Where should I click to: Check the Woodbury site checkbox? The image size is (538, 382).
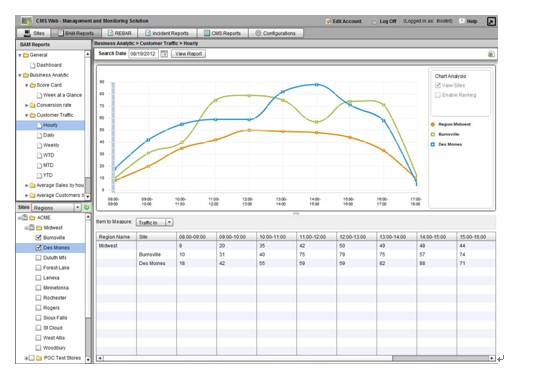(x=38, y=348)
